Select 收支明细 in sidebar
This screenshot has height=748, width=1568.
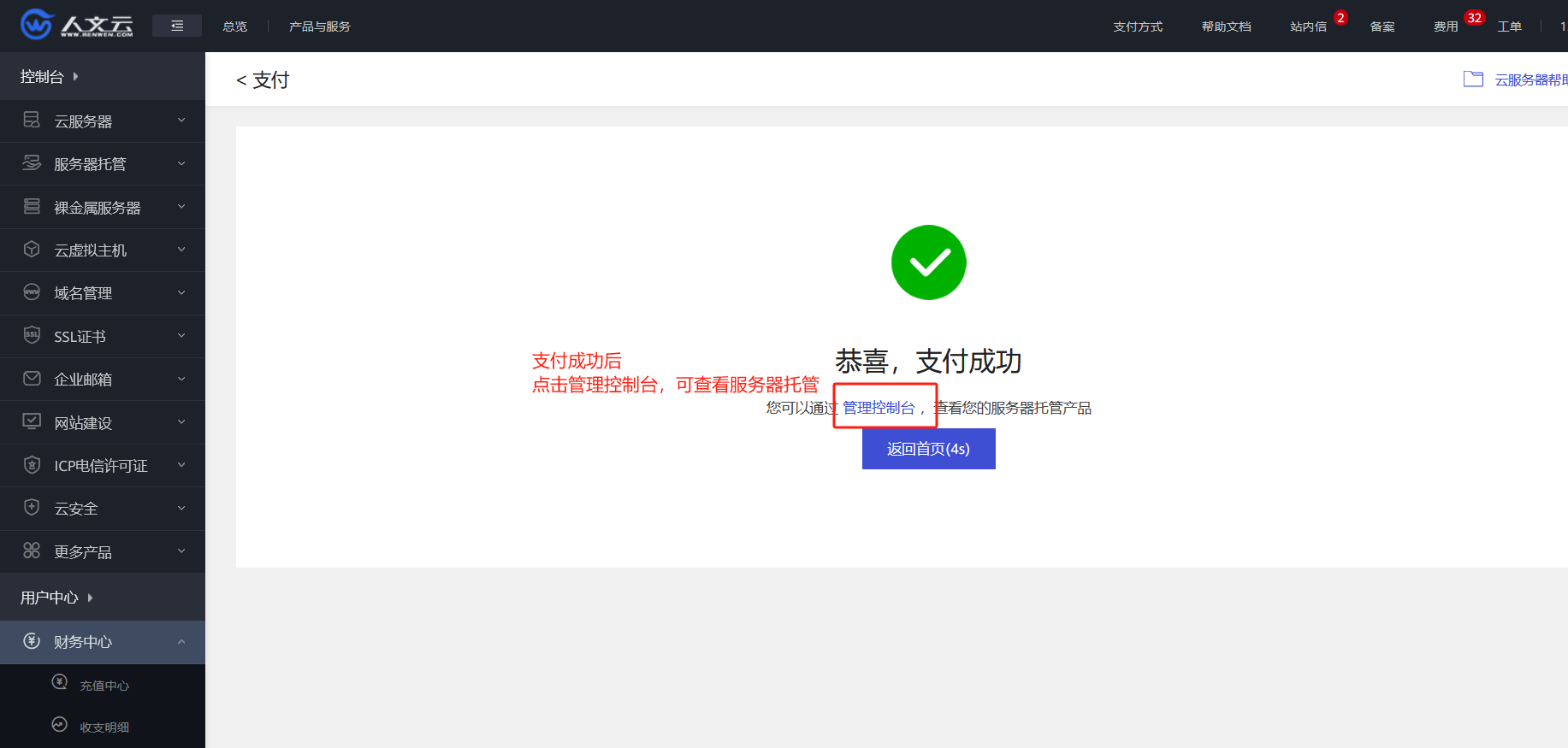point(104,727)
